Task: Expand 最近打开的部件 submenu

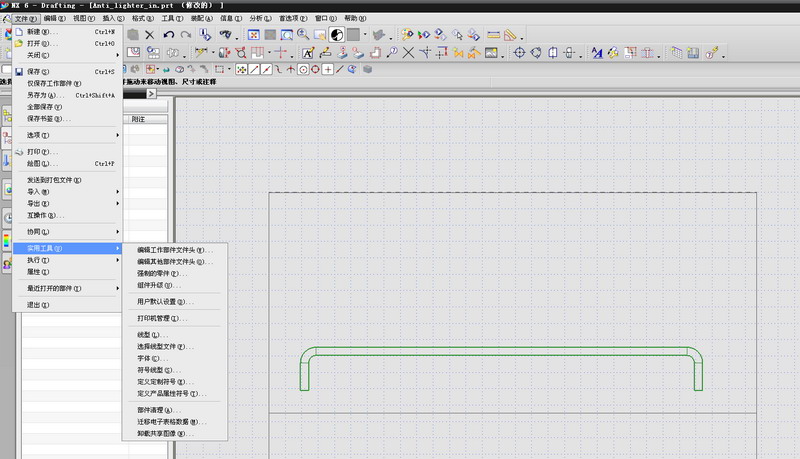Action: point(67,288)
